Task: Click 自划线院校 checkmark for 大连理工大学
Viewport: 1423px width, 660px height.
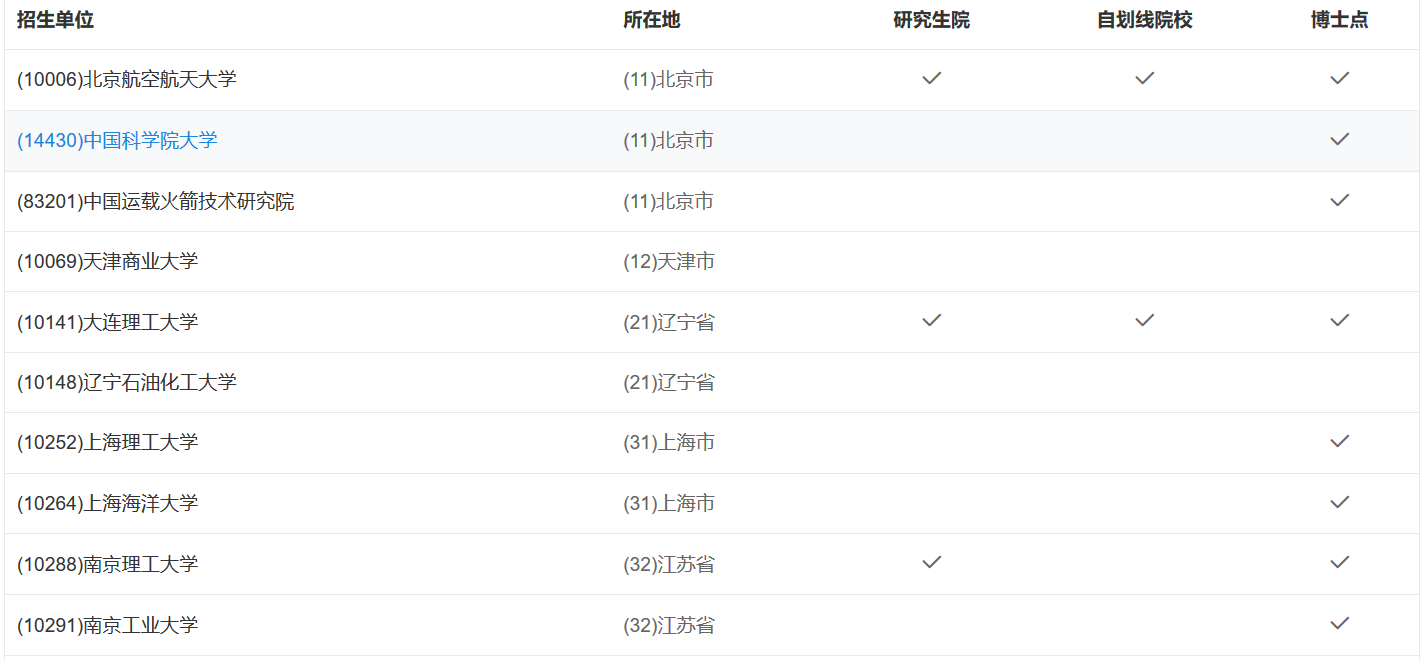Action: click(x=1144, y=320)
